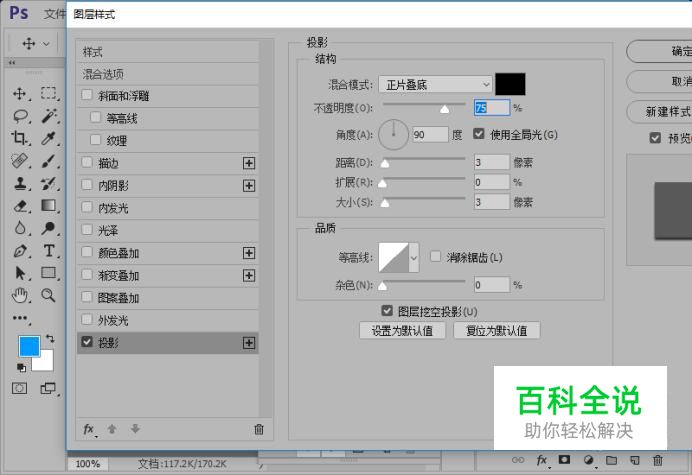Uncheck 投影 effect checkbox
This screenshot has width=692, height=475.
coord(87,342)
